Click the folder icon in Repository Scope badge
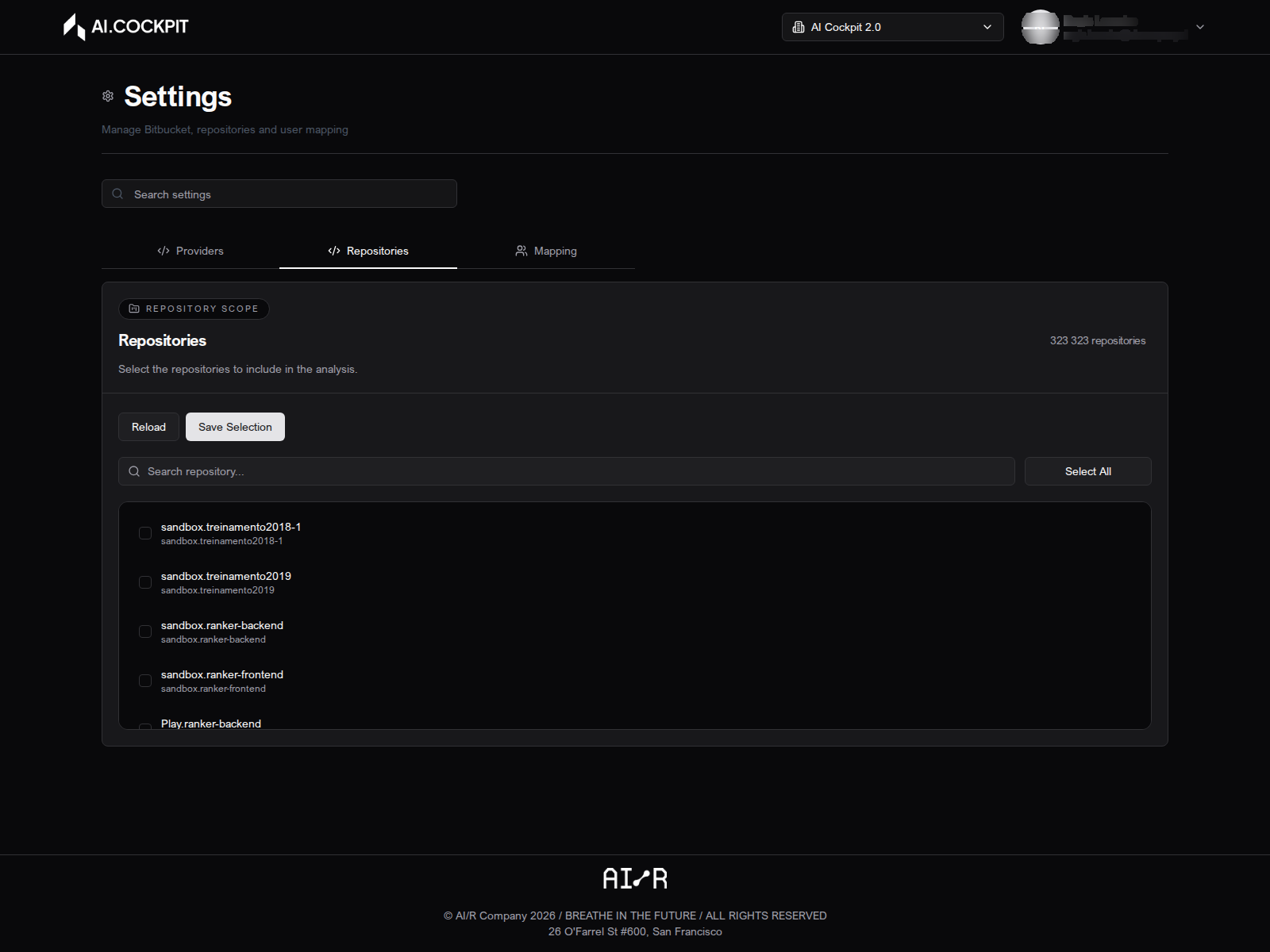Screen dimensions: 1270x952 [x=134, y=309]
